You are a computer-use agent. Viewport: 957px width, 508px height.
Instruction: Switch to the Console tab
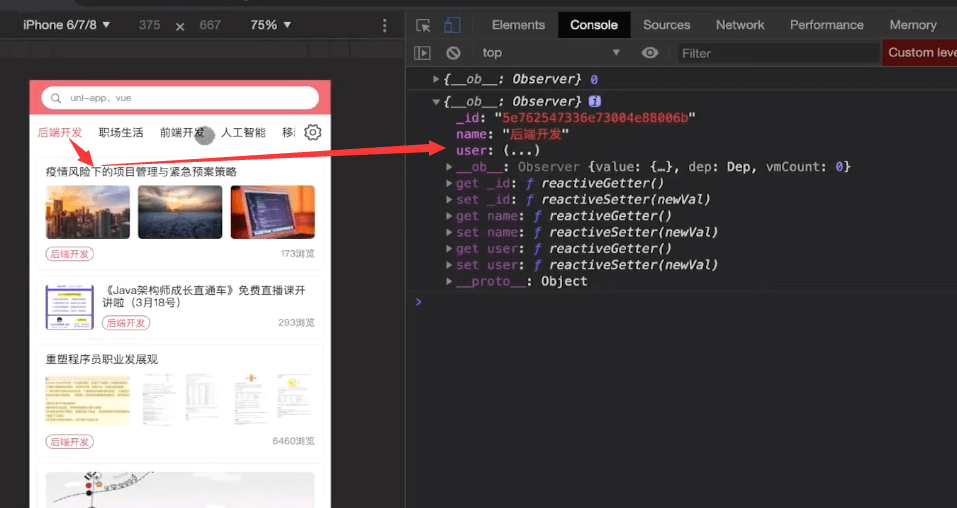tap(594, 25)
